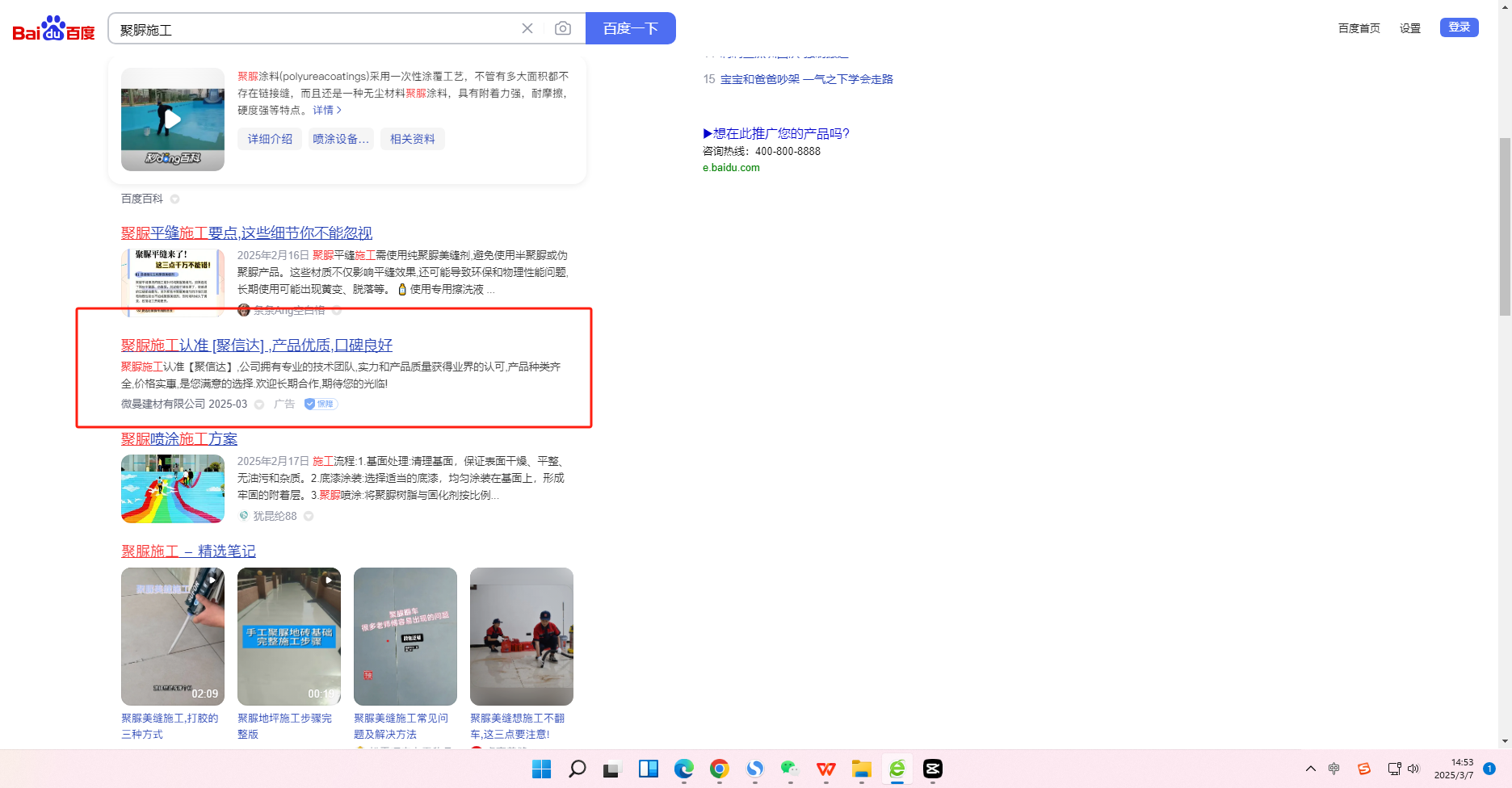Open e.baidu.com link
Viewport: 1512px width, 788px height.
731,168
